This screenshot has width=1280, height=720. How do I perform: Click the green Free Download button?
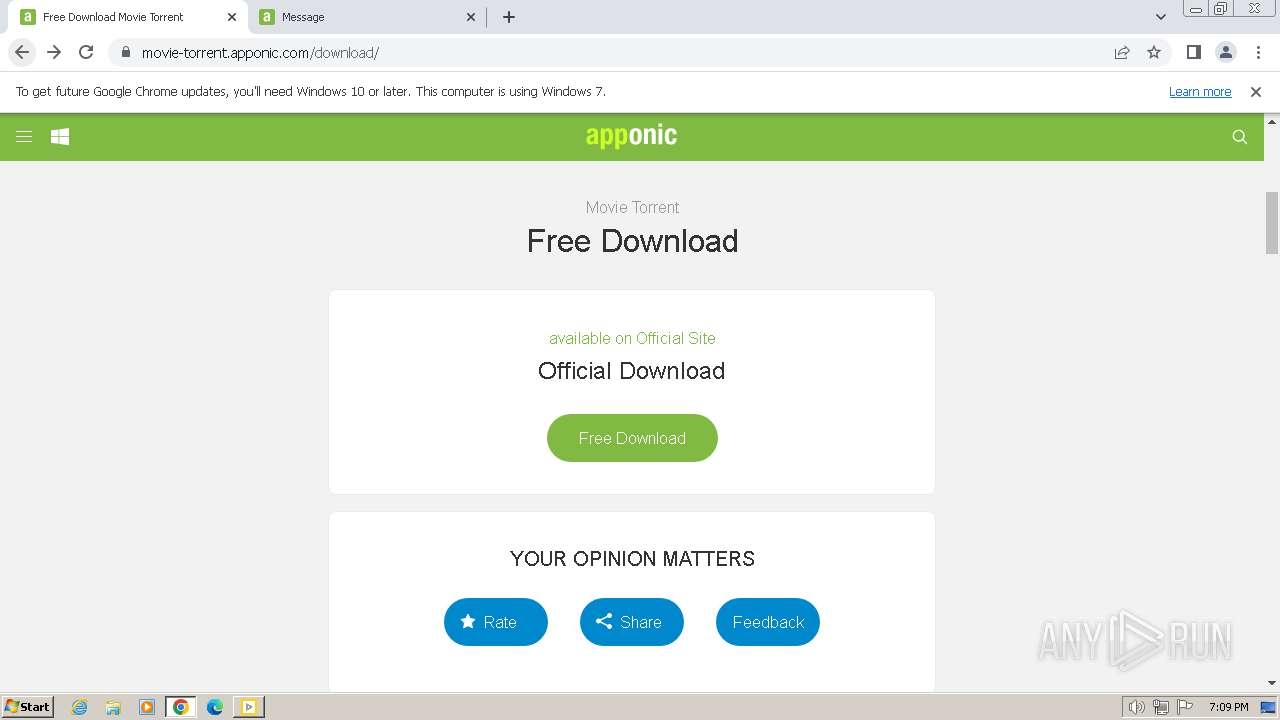coord(632,438)
